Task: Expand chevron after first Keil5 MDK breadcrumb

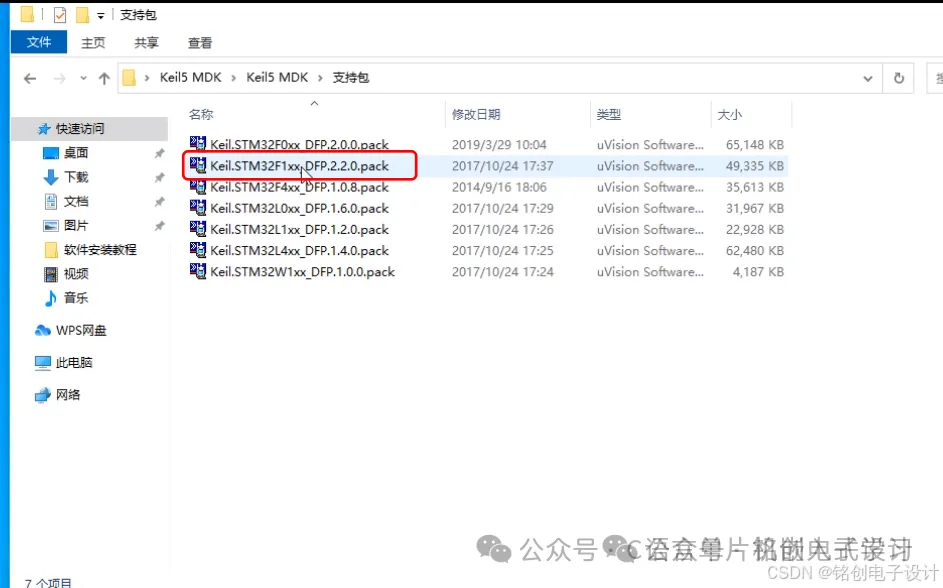Action: 233,78
